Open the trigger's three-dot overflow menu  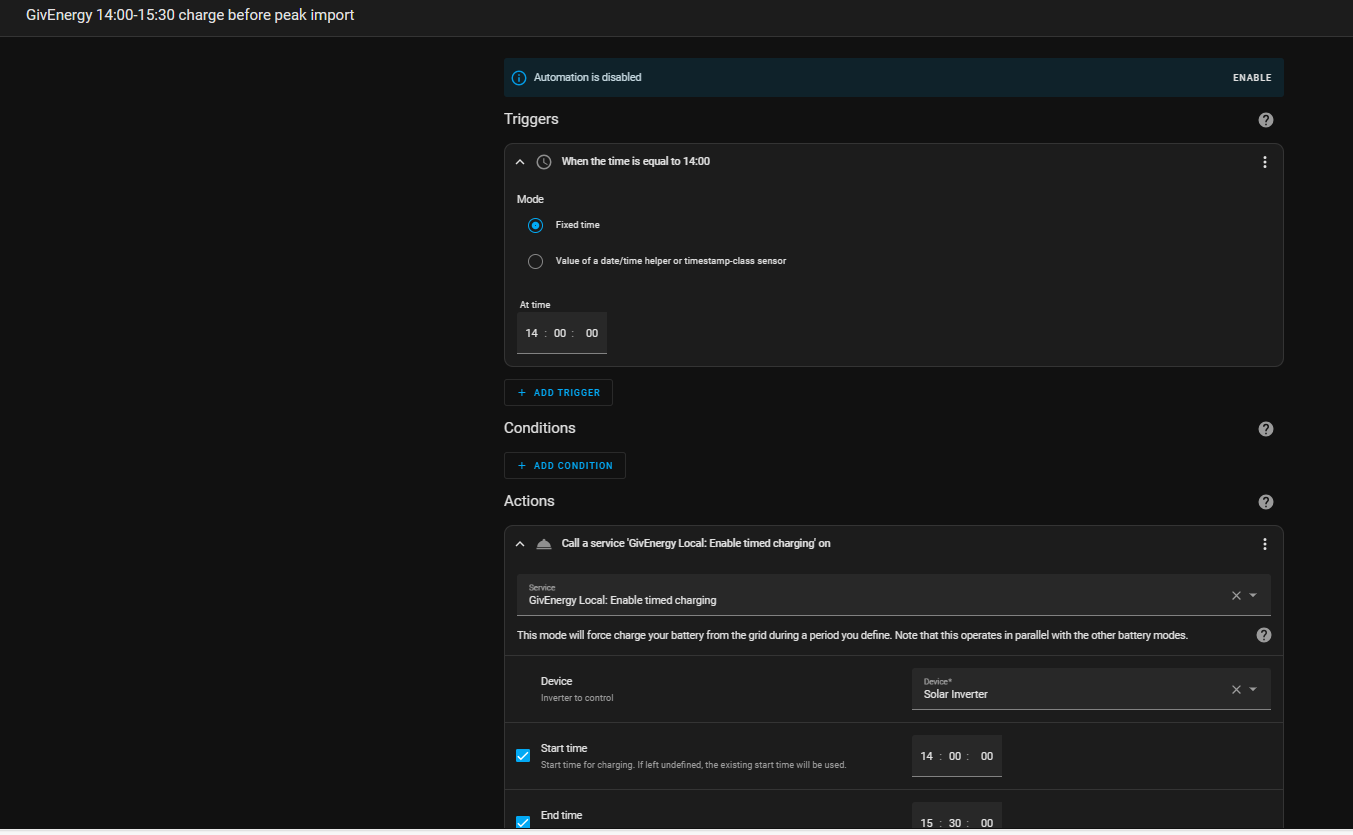coord(1264,162)
